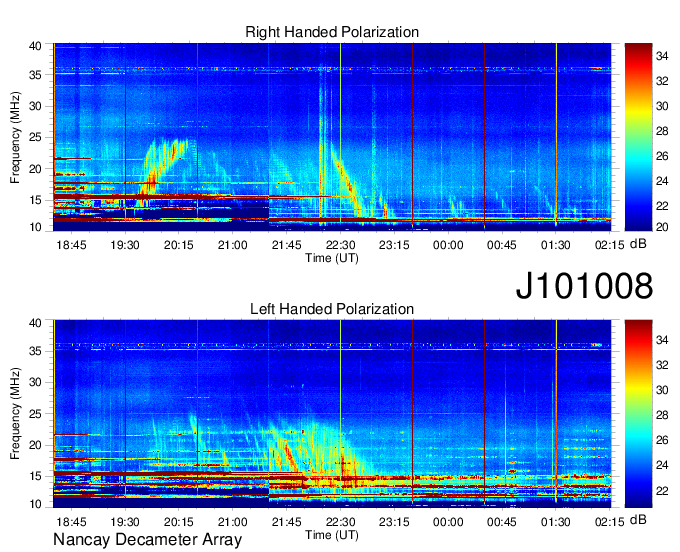Image resolution: width=680 pixels, height=552 pixels.
Task: Click the "22:30" tick label under the top plot
Action: (340, 245)
